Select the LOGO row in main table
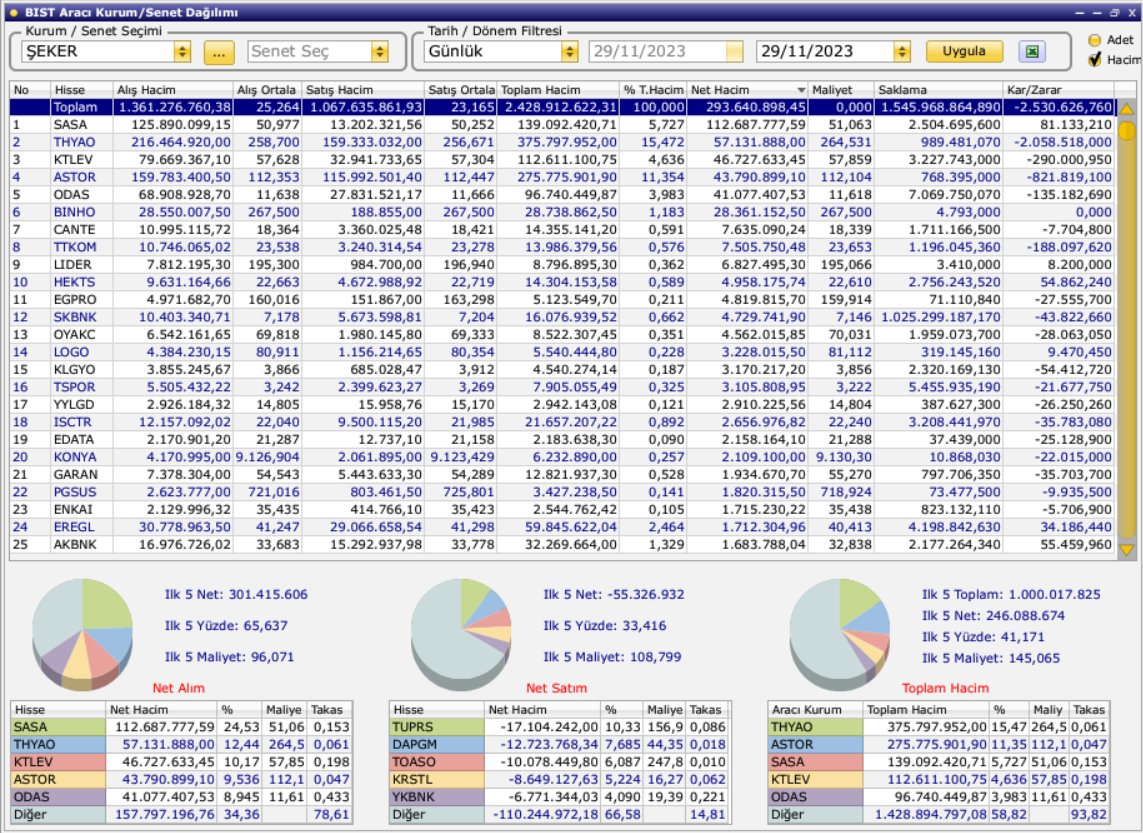The width and height of the screenshot is (1143, 833). [x=563, y=352]
